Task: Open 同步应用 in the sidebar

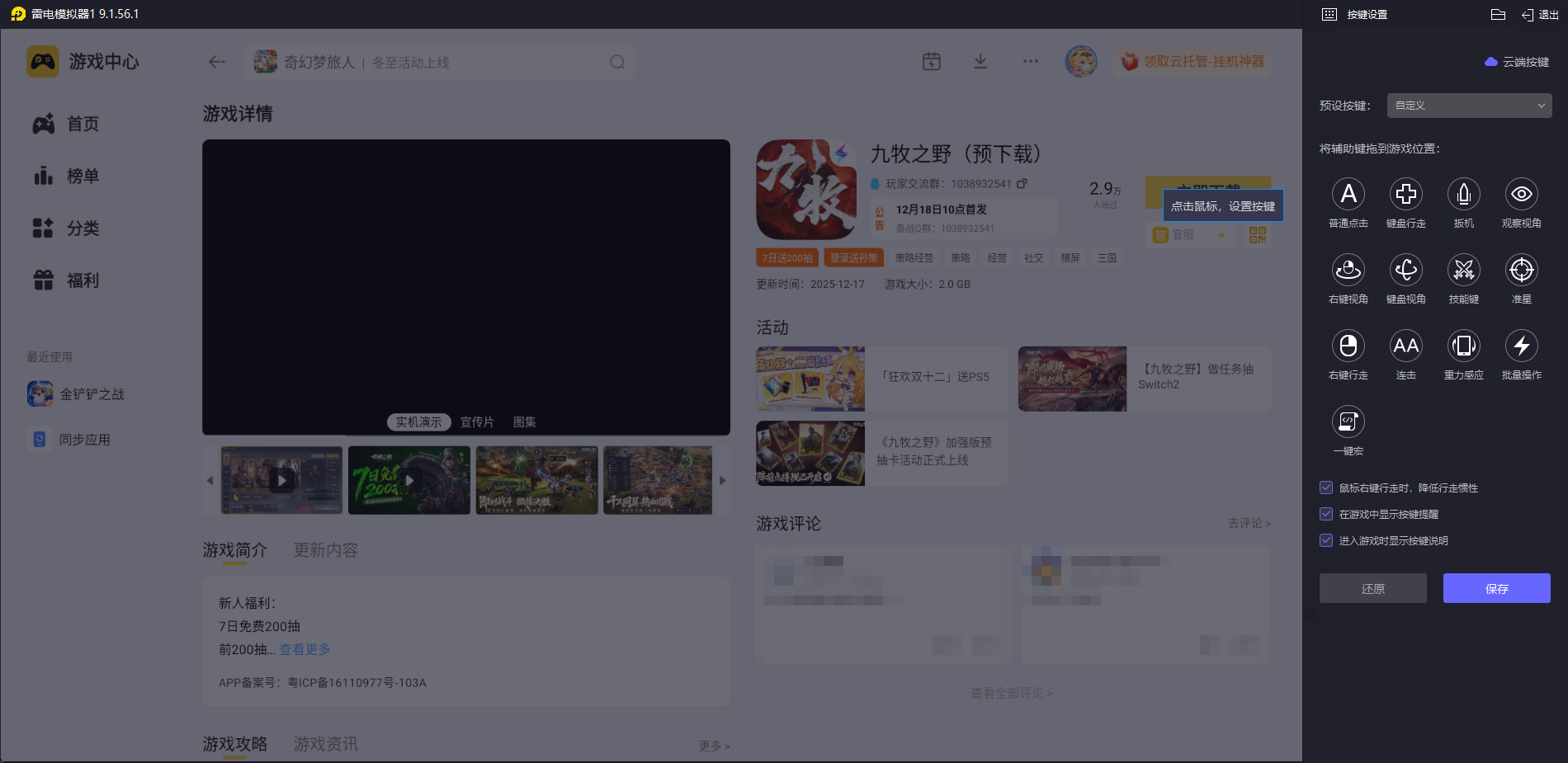Action: (x=69, y=440)
